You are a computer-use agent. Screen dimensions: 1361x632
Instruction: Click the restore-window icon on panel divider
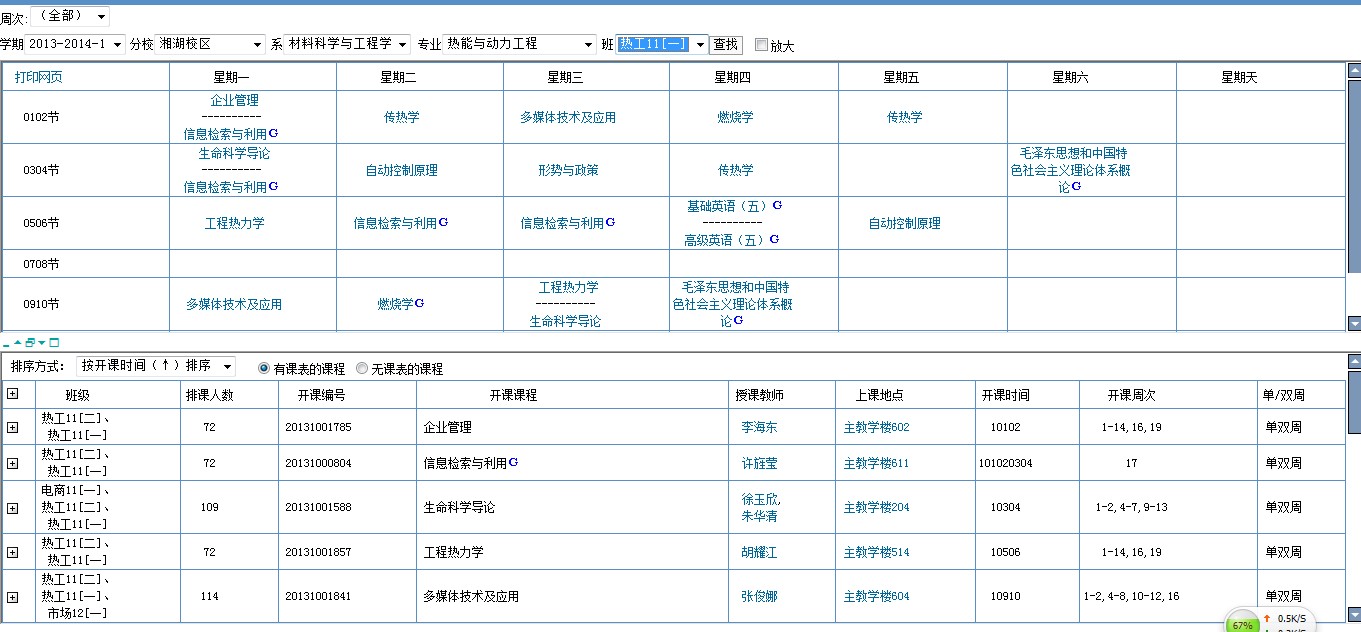(x=30, y=342)
